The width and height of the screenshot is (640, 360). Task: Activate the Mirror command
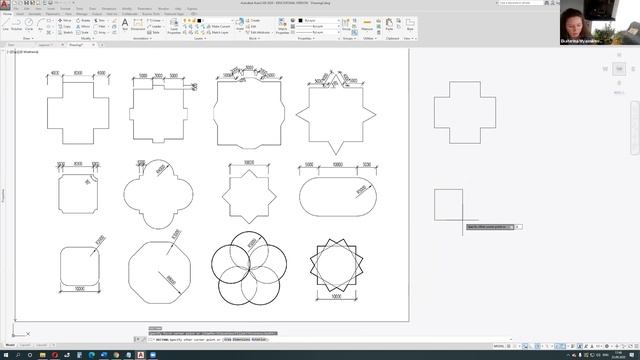[x=83, y=27]
